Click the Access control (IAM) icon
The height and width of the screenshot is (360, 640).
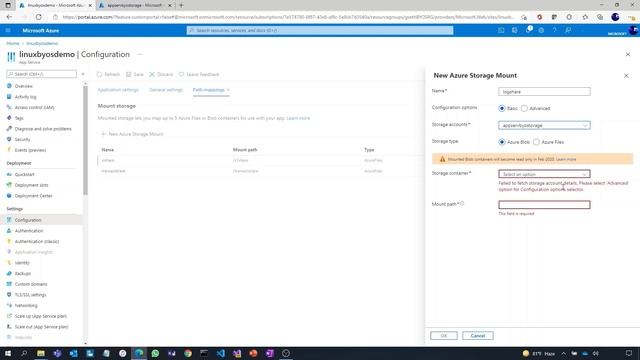click(9, 107)
